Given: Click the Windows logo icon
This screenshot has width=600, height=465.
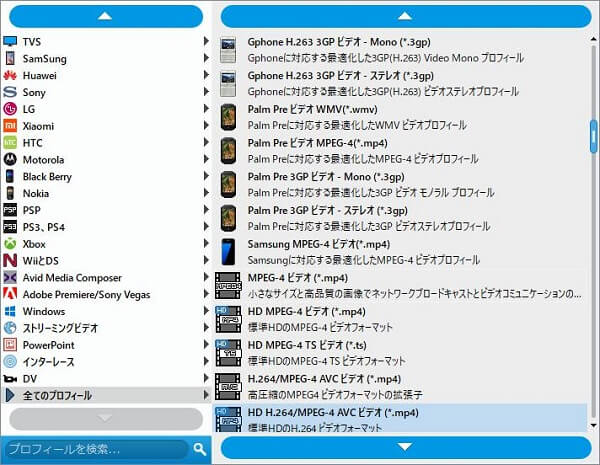Looking at the screenshot, I should 10,311.
